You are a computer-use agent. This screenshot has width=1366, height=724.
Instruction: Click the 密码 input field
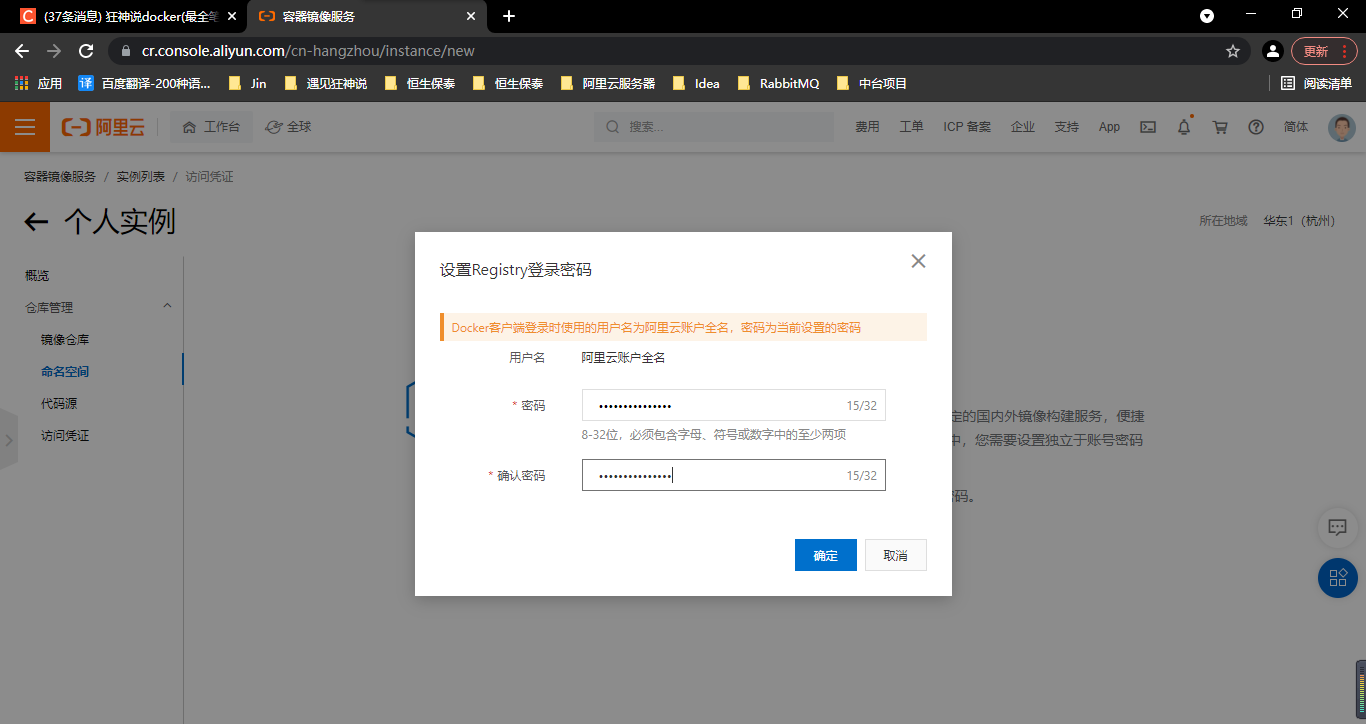coord(733,405)
